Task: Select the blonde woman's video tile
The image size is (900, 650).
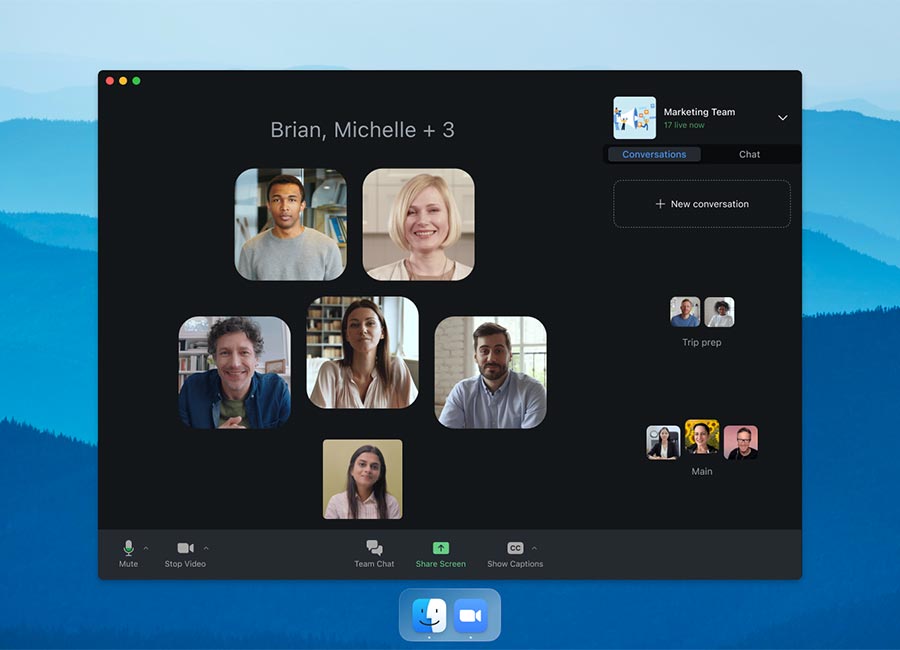Action: point(418,224)
